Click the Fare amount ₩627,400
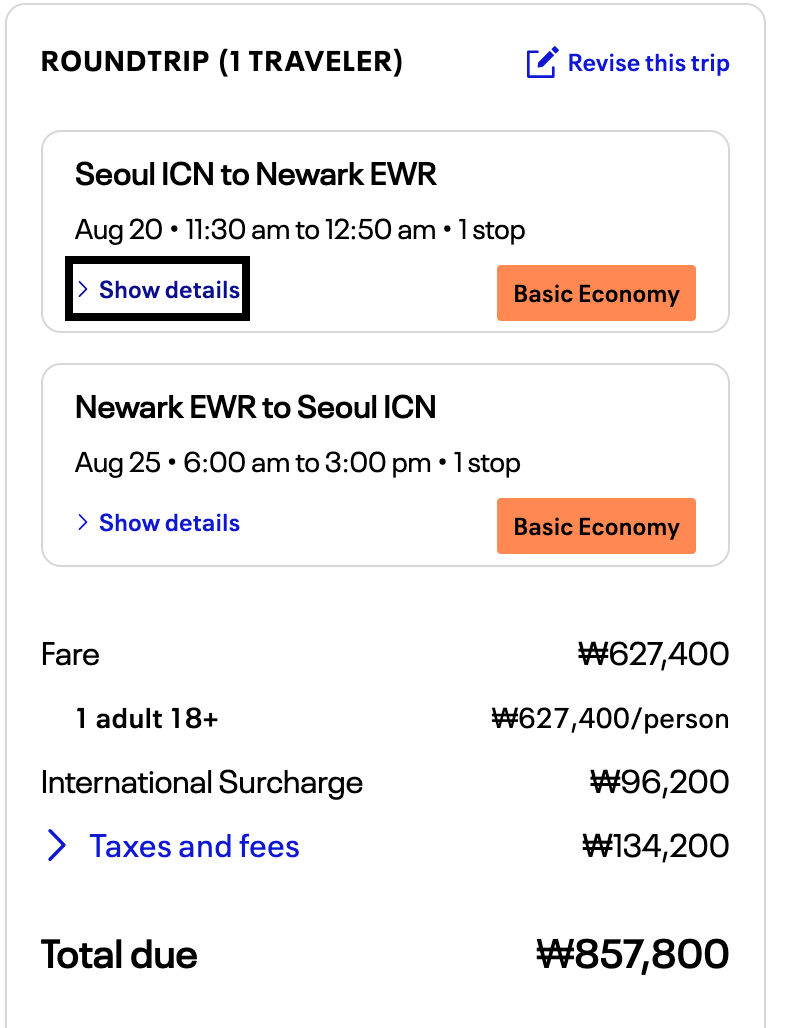 [x=654, y=655]
